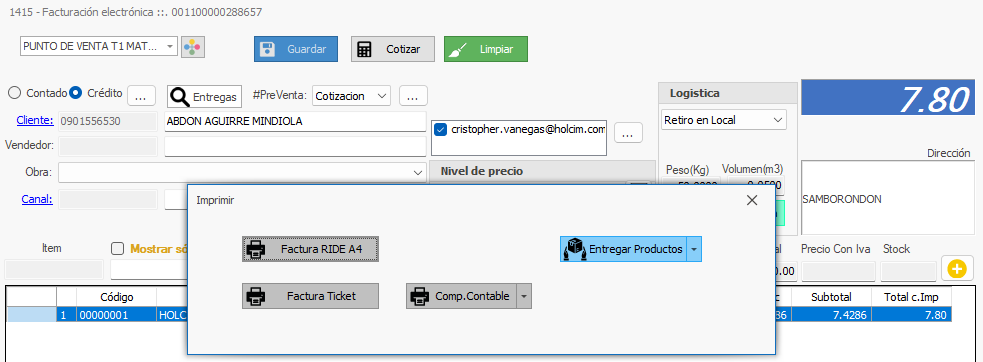Select the Contado radio button
The height and width of the screenshot is (362, 983).
pos(14,93)
